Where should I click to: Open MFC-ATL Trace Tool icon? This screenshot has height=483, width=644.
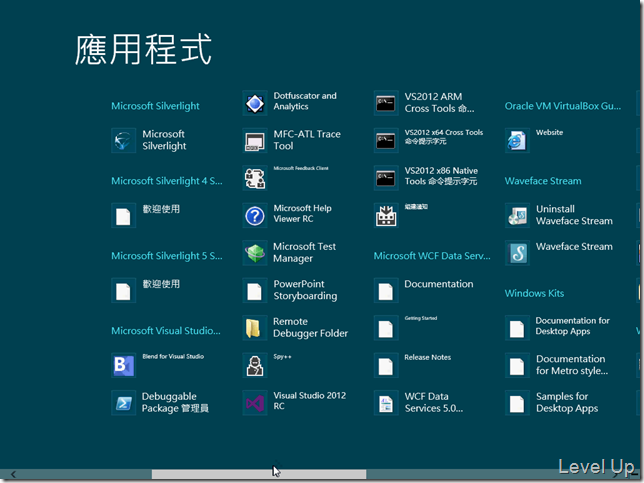pyautogui.click(x=255, y=140)
